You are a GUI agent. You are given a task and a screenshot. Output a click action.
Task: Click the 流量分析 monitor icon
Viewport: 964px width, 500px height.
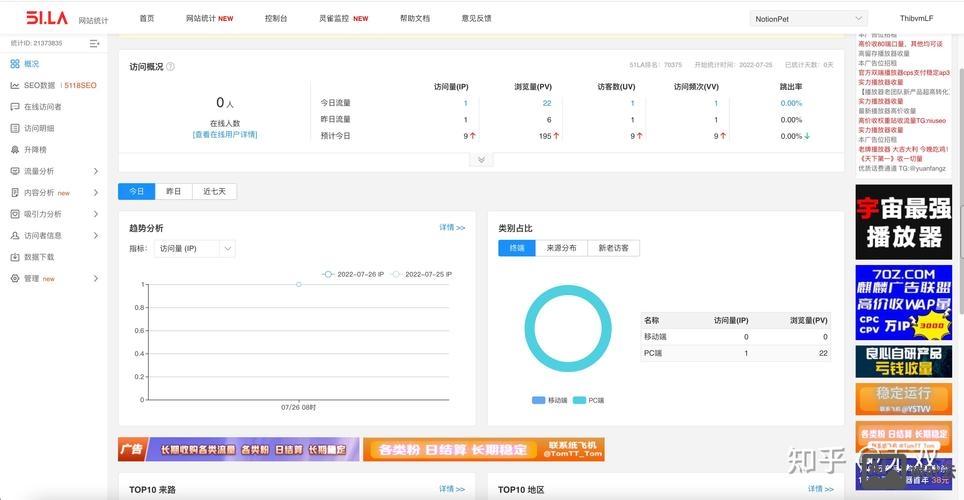pyautogui.click(x=15, y=172)
